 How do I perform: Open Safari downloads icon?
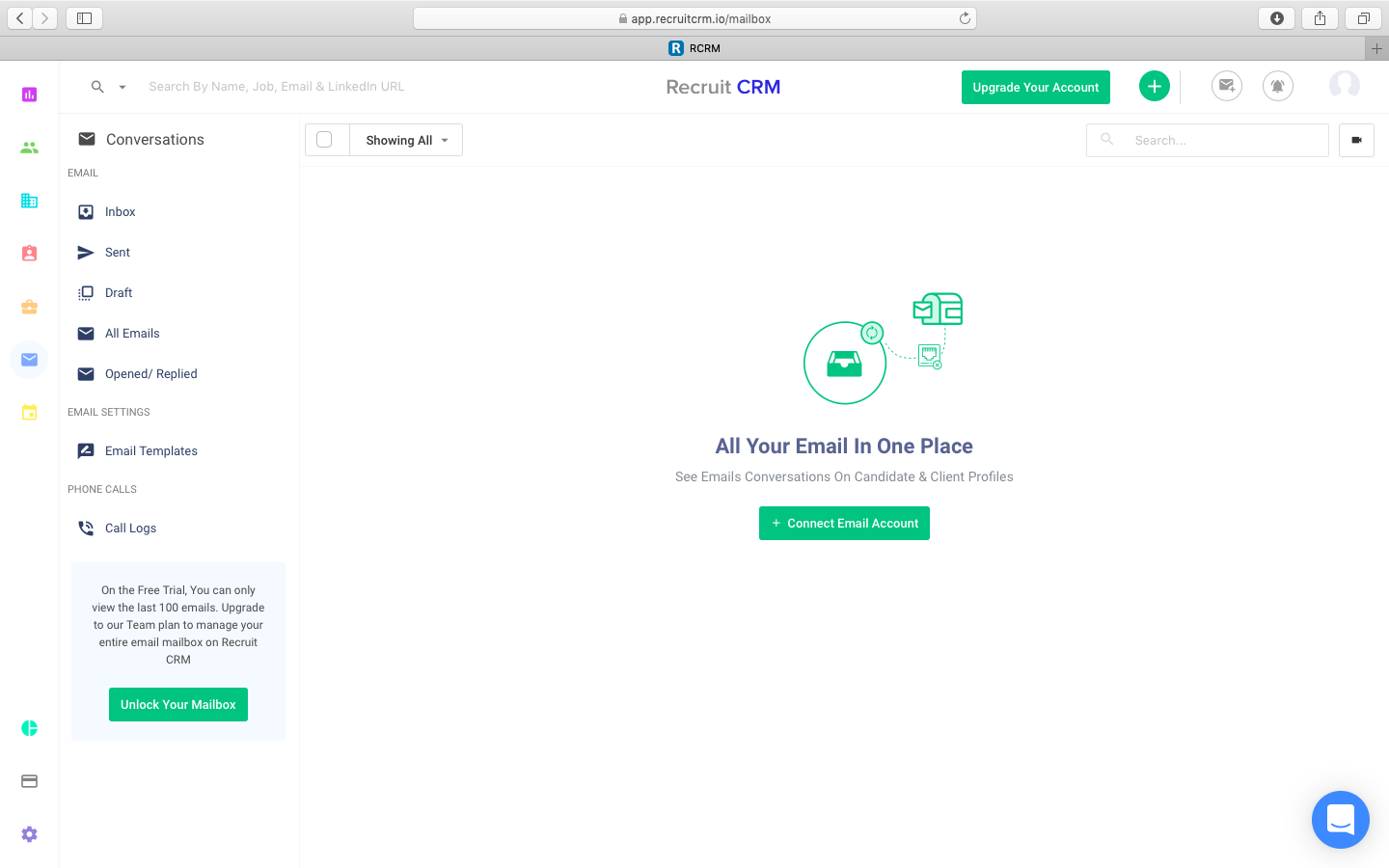pyautogui.click(x=1277, y=18)
